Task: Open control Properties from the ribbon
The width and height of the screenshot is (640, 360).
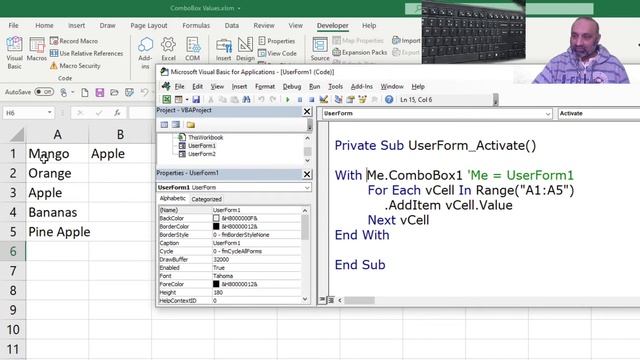Action: [276, 41]
